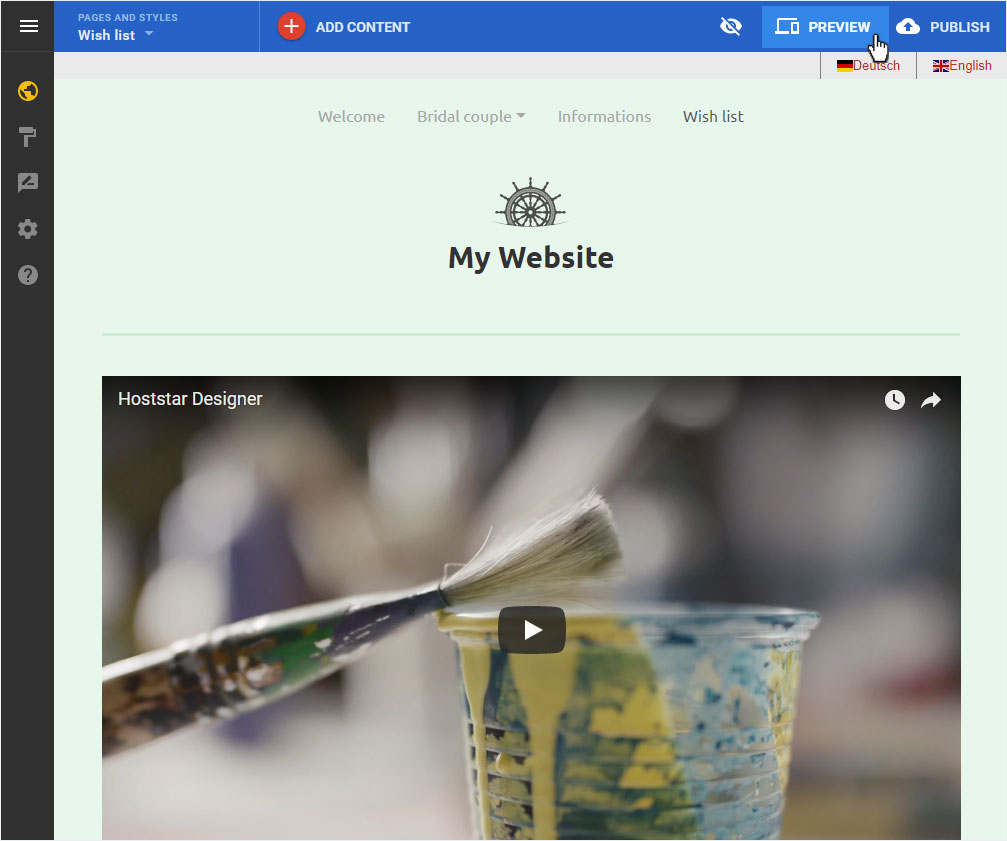
Task: Switch language to Deutsch
Action: coord(868,65)
